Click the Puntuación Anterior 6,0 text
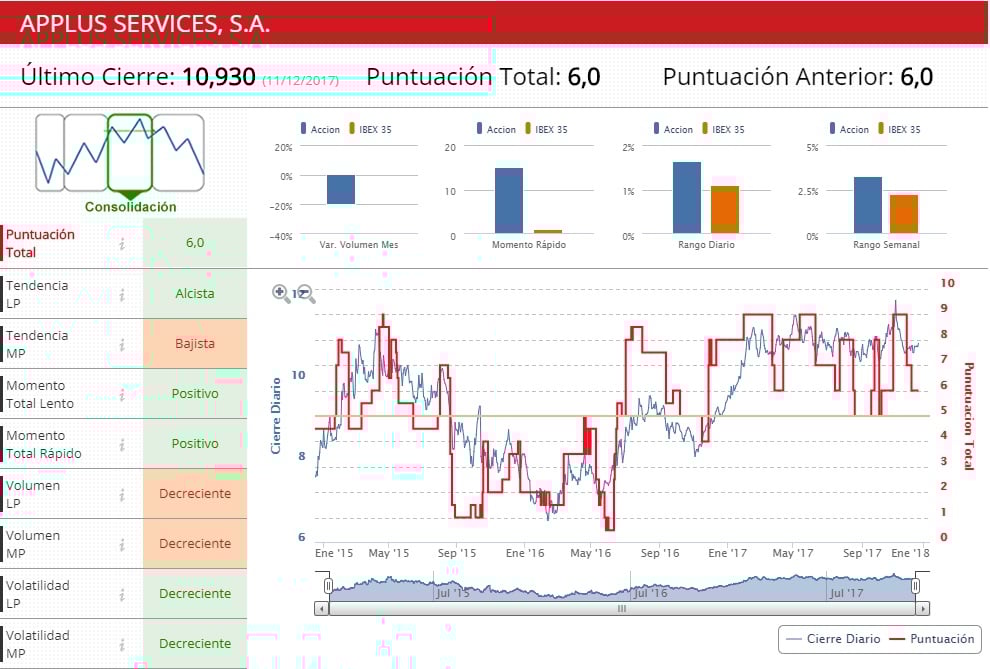The width and height of the screenshot is (990, 669). click(798, 77)
